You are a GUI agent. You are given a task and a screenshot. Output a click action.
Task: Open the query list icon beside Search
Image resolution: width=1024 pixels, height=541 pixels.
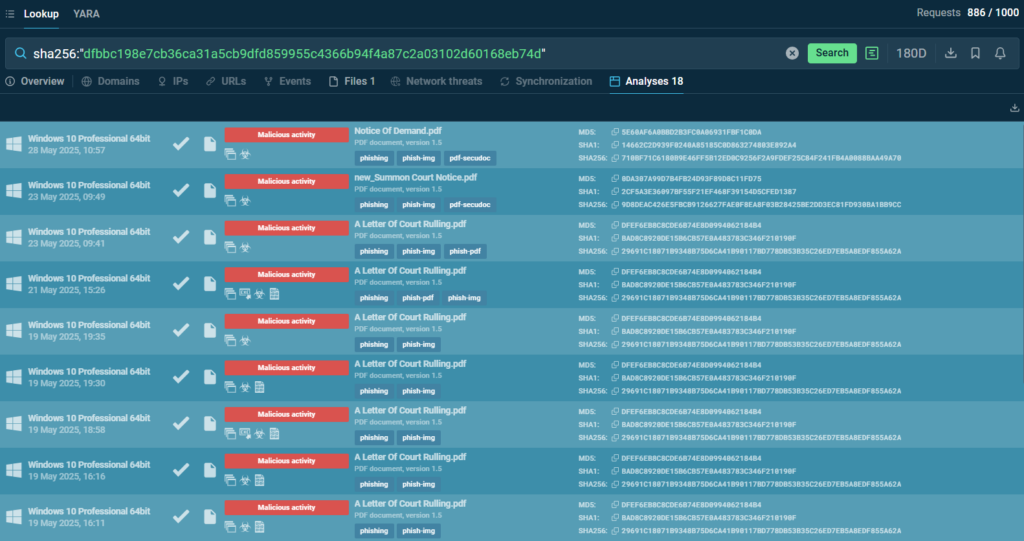tap(872, 53)
